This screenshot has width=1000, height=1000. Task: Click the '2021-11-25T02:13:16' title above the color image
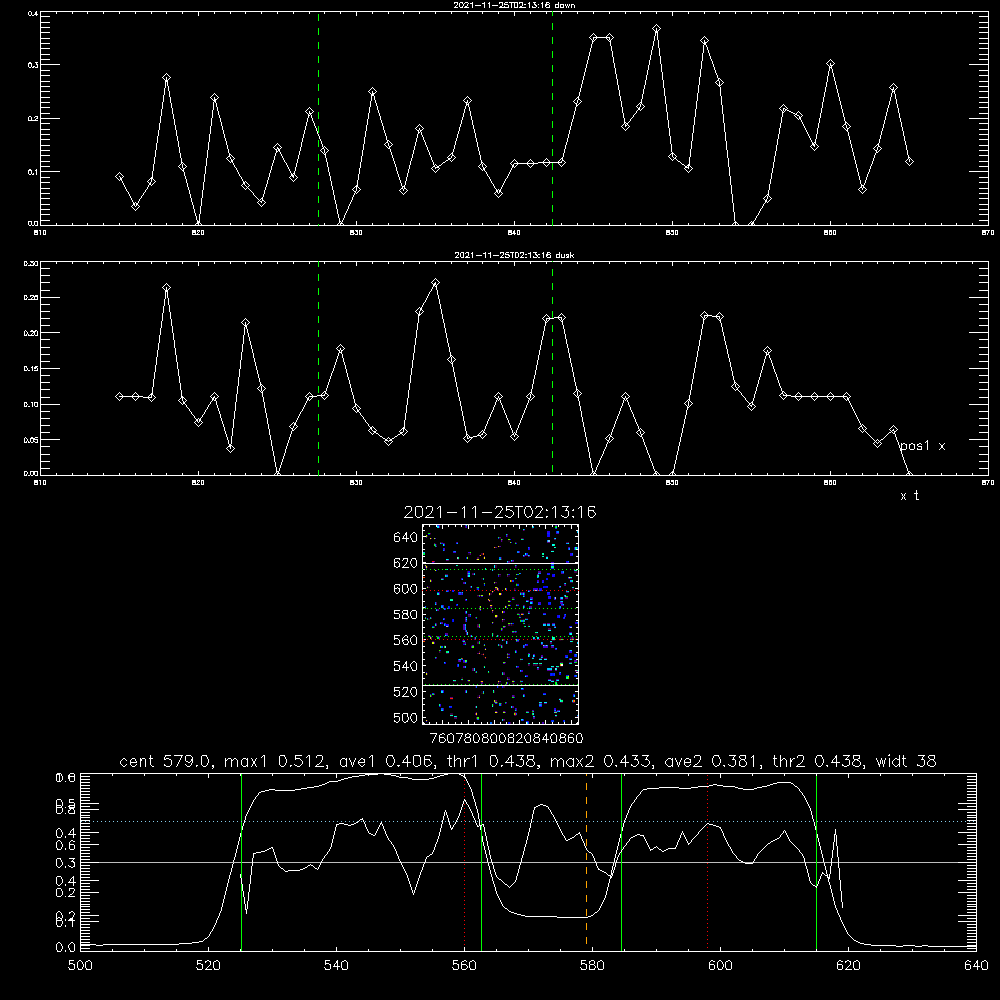point(500,512)
